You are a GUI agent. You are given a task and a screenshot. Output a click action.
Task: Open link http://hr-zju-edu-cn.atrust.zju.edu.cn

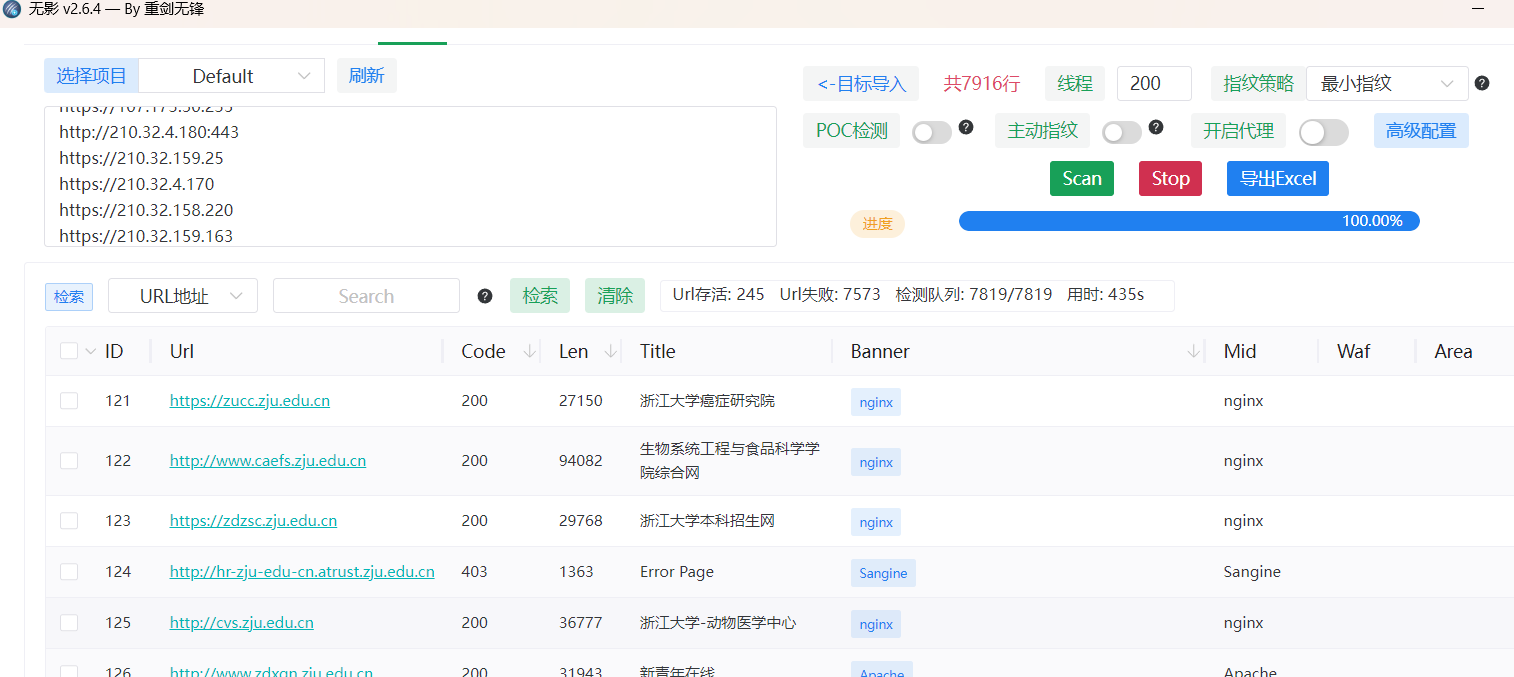tap(302, 572)
